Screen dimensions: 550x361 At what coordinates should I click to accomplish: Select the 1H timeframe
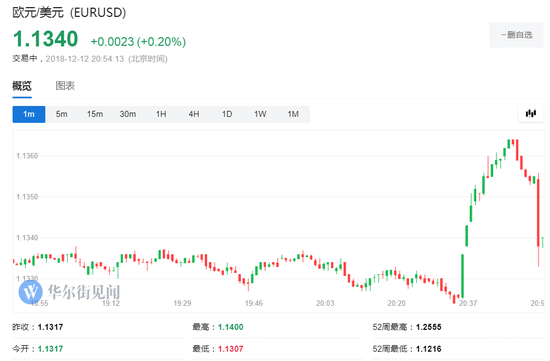click(x=161, y=114)
